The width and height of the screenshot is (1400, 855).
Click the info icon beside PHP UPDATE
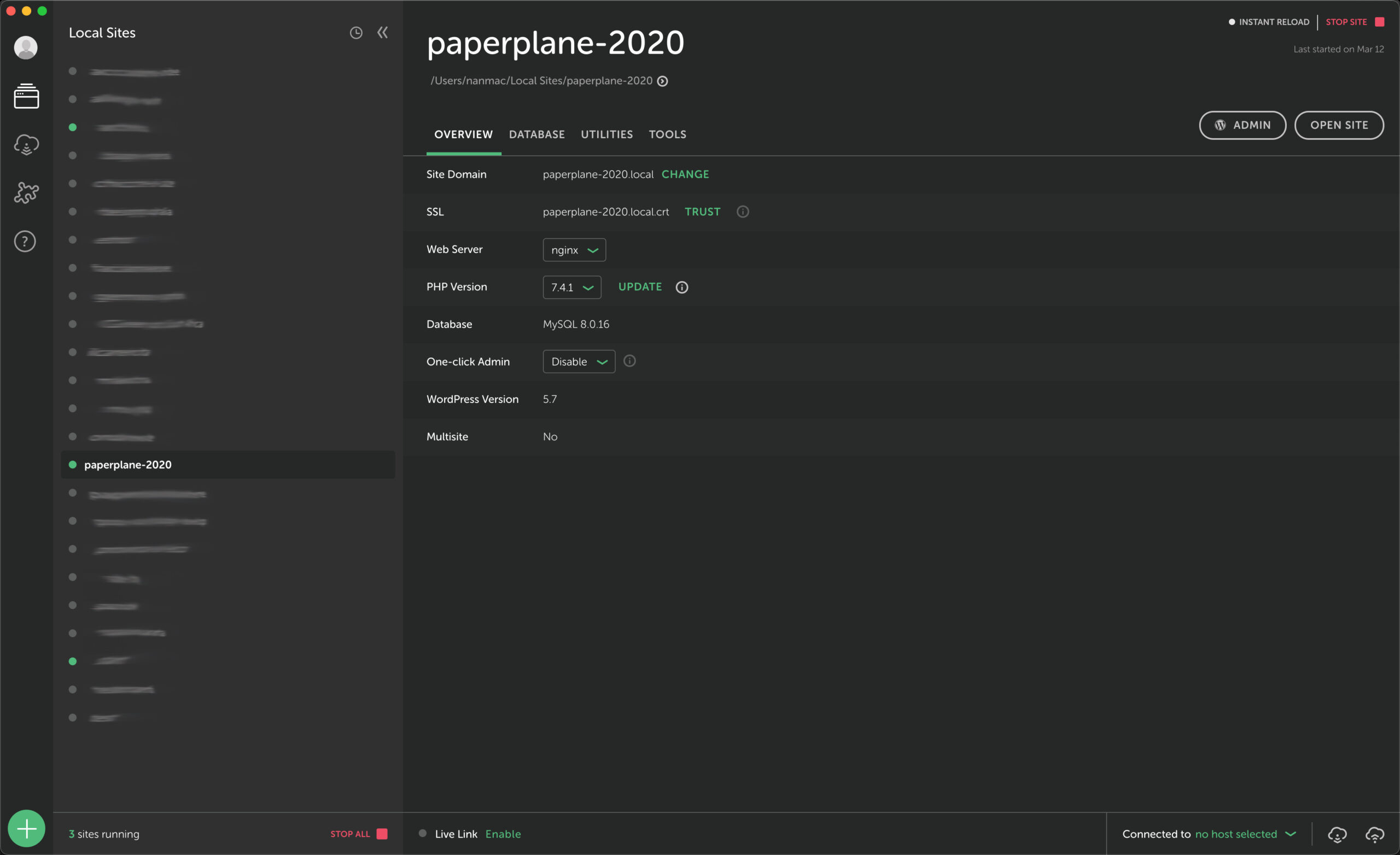(x=682, y=288)
